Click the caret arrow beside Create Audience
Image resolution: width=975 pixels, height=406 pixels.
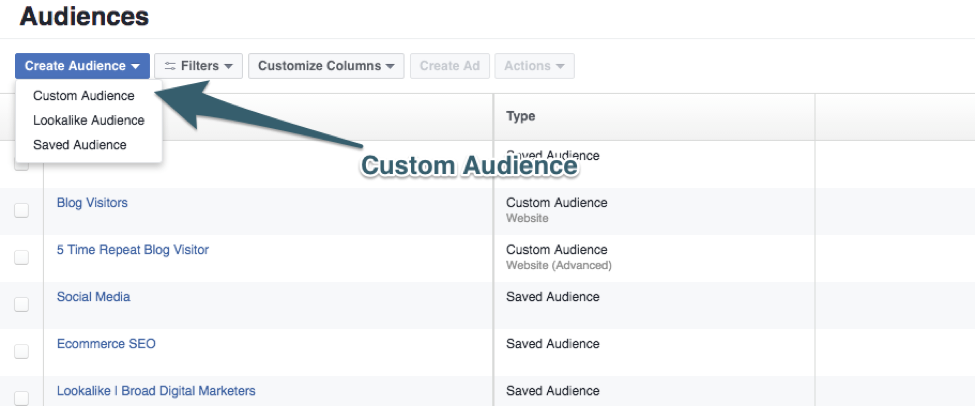(x=135, y=67)
